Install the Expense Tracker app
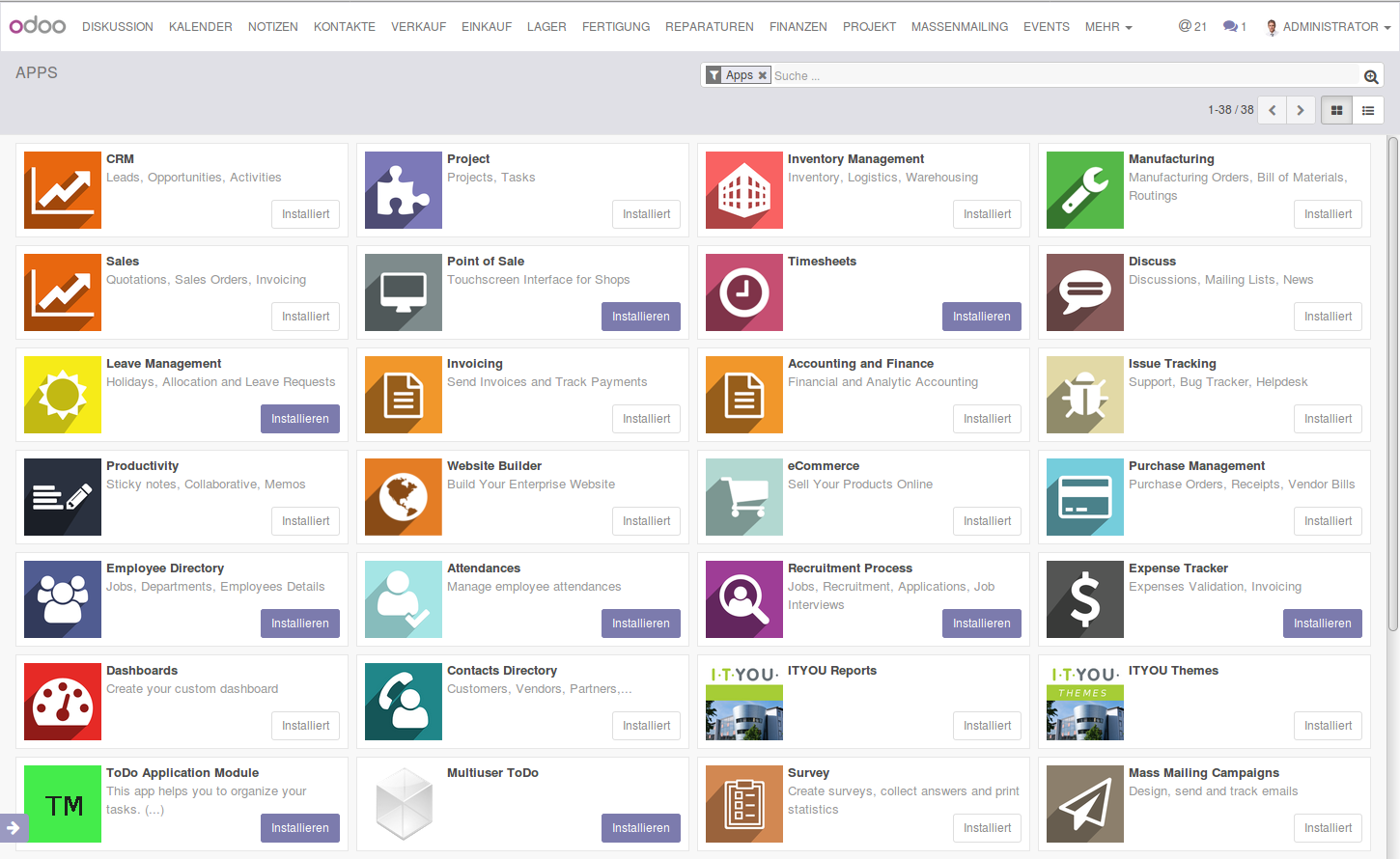This screenshot has height=859, width=1400. 1323,623
